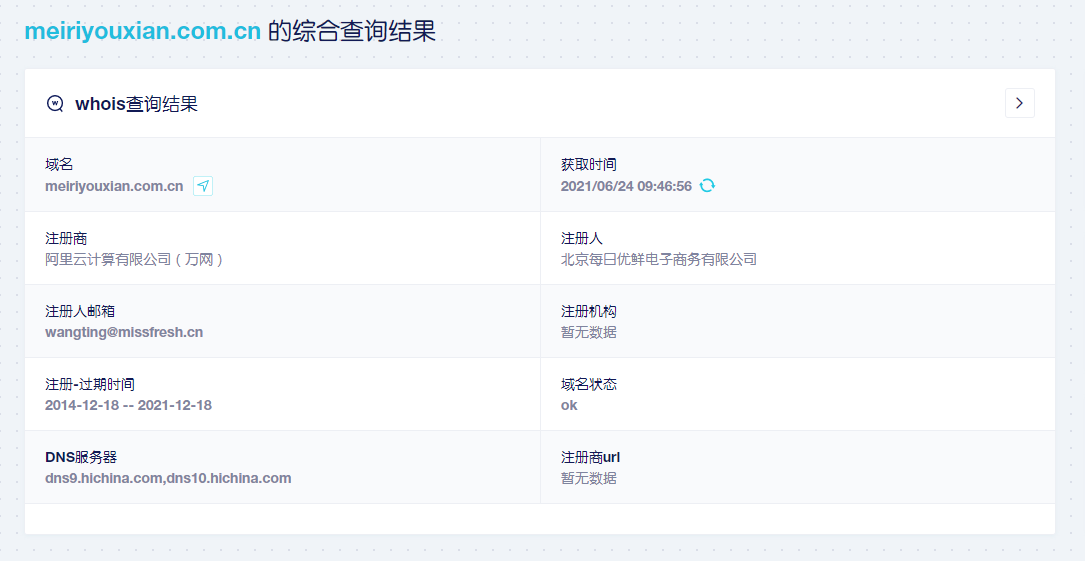Click the 获取时间 field label
The height and width of the screenshot is (561, 1085).
pos(588,165)
